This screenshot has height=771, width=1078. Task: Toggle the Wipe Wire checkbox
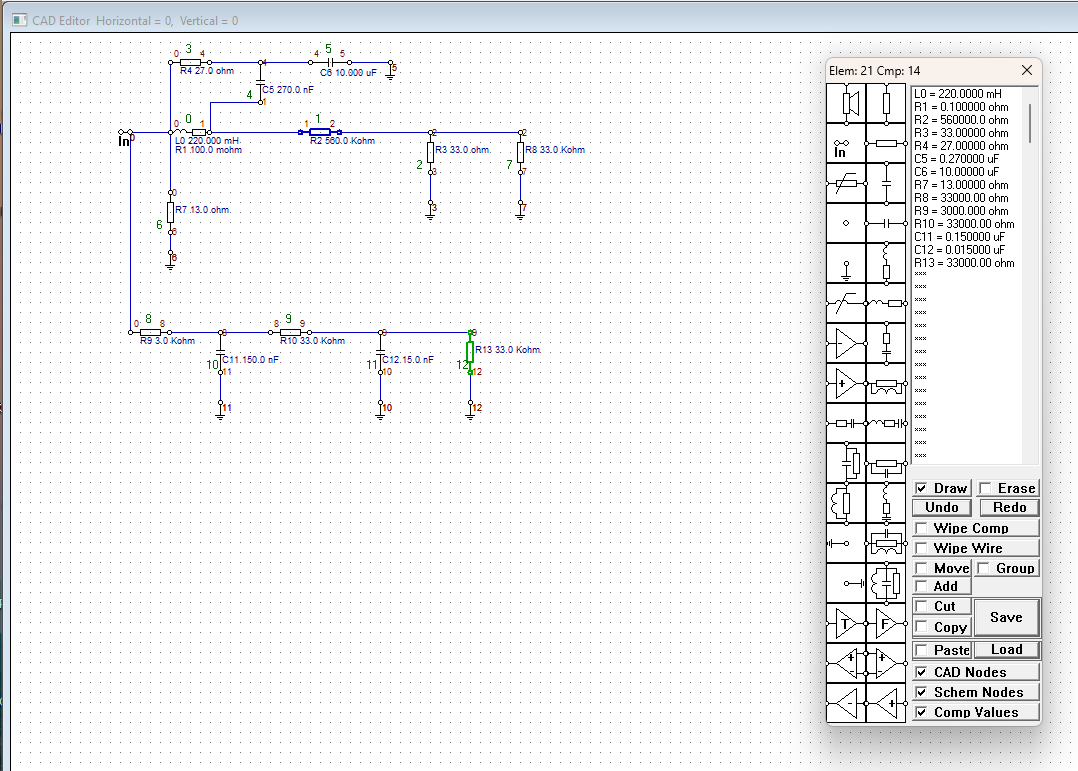tap(922, 548)
